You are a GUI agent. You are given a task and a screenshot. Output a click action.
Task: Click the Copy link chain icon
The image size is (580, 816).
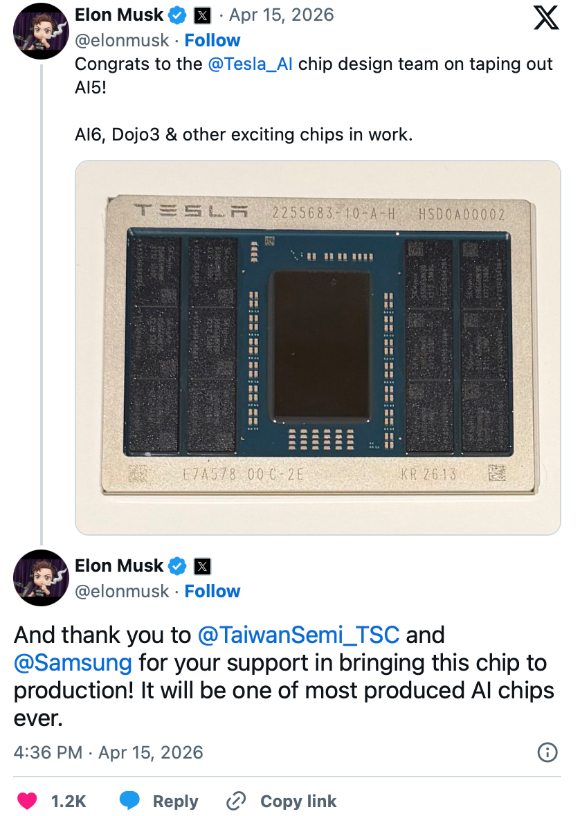[235, 801]
